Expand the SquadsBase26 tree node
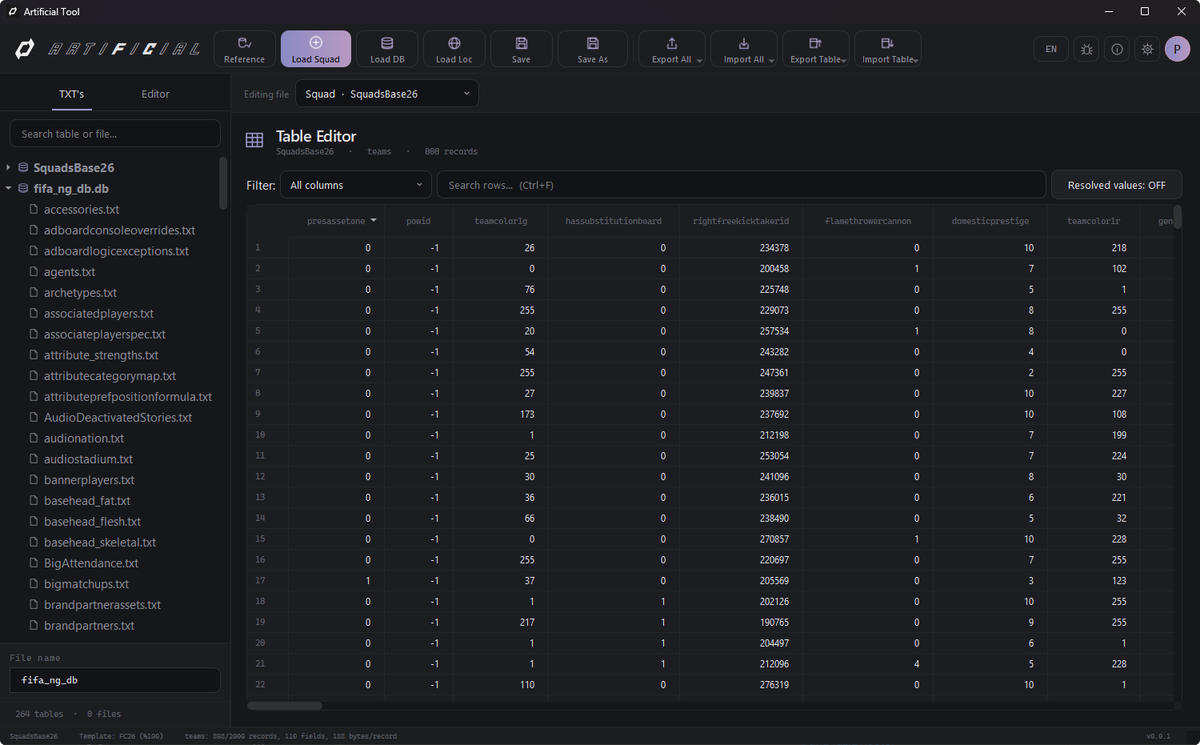Screen dimensions: 1200x745 pos(9,167)
